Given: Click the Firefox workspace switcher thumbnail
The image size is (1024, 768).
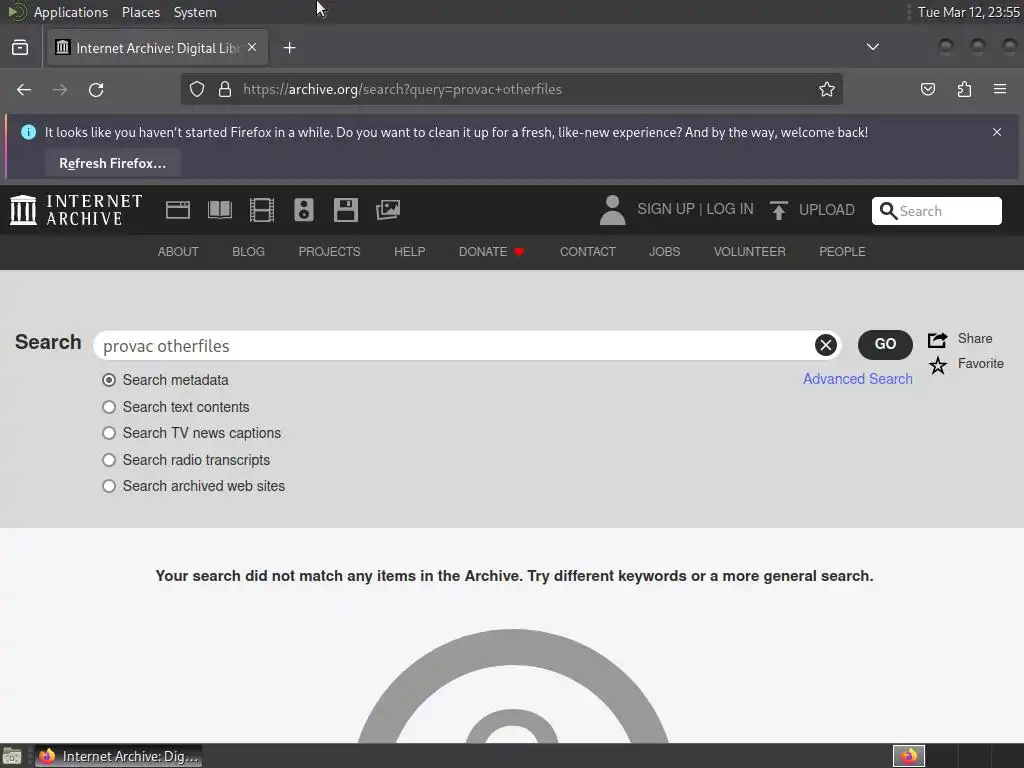Looking at the screenshot, I should click(909, 756).
